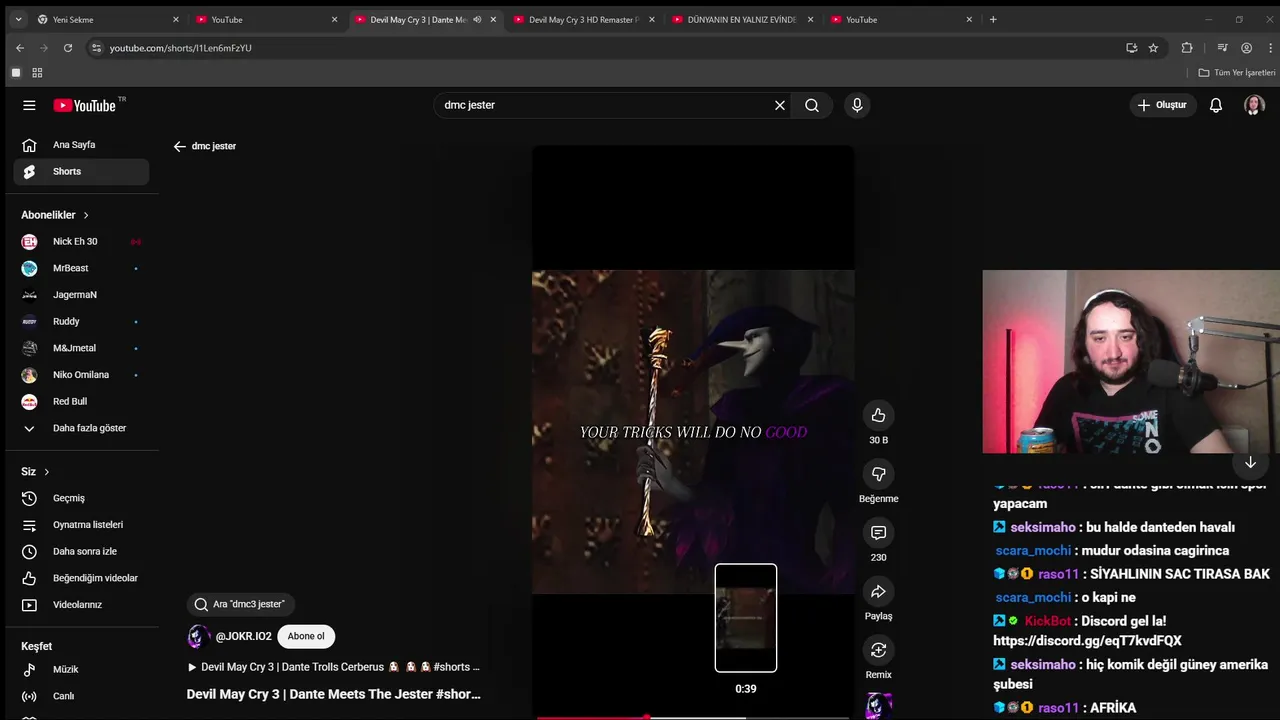Image resolution: width=1280 pixels, height=720 pixels.
Task: Open Geçmiş history in sidebar
Action: pyautogui.click(x=81, y=498)
